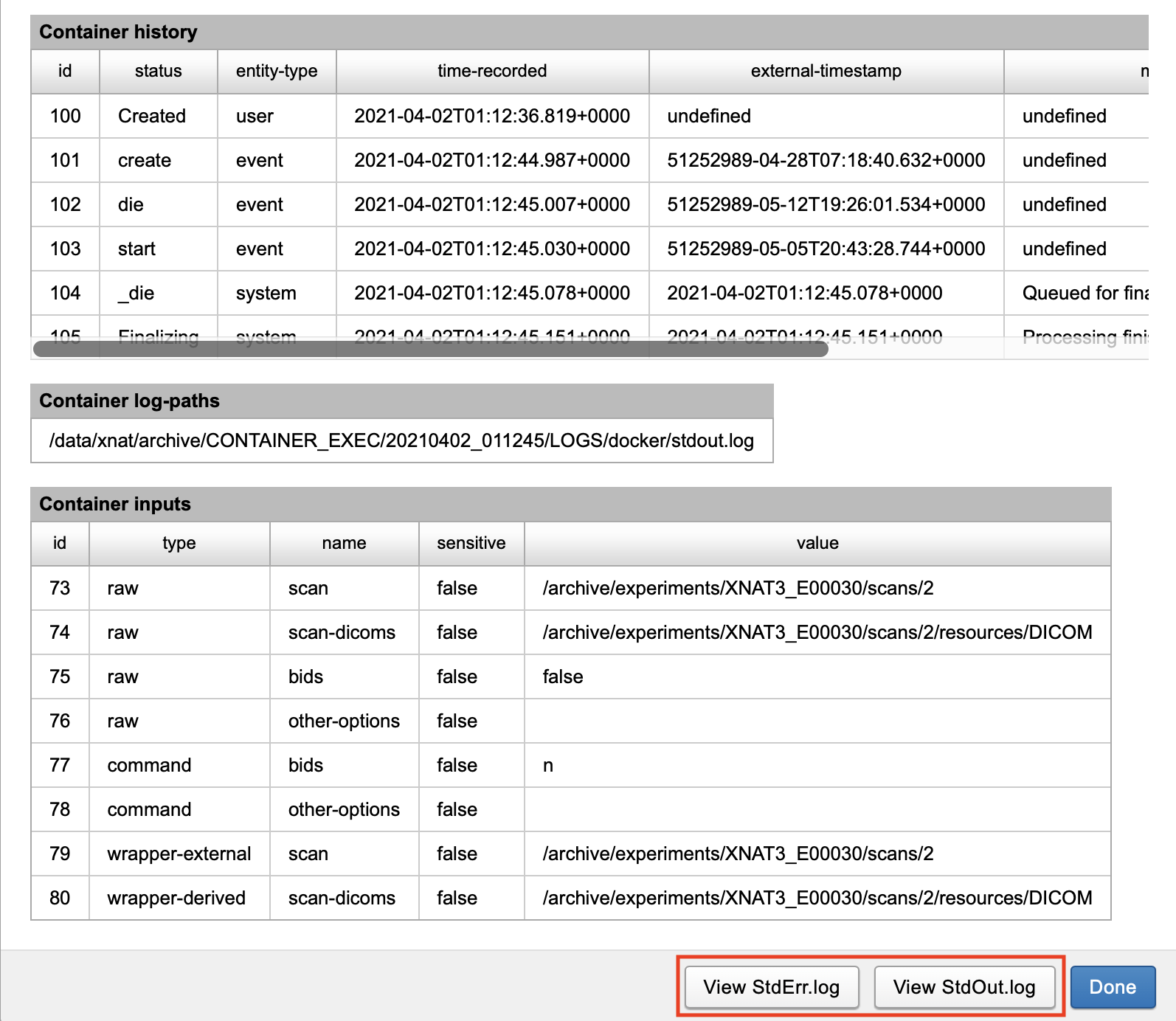Select the _die status cell in row 104

[x=136, y=293]
